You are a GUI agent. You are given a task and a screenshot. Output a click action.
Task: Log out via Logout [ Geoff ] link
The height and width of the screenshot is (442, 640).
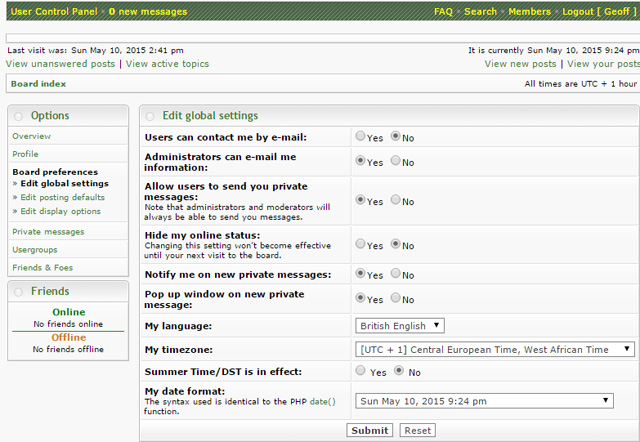click(x=598, y=11)
